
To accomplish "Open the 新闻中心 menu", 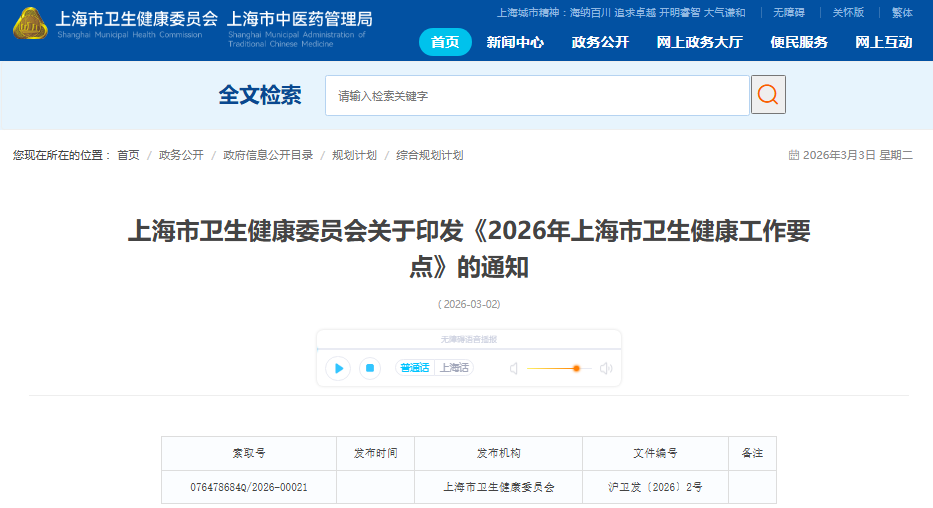I will pos(515,42).
